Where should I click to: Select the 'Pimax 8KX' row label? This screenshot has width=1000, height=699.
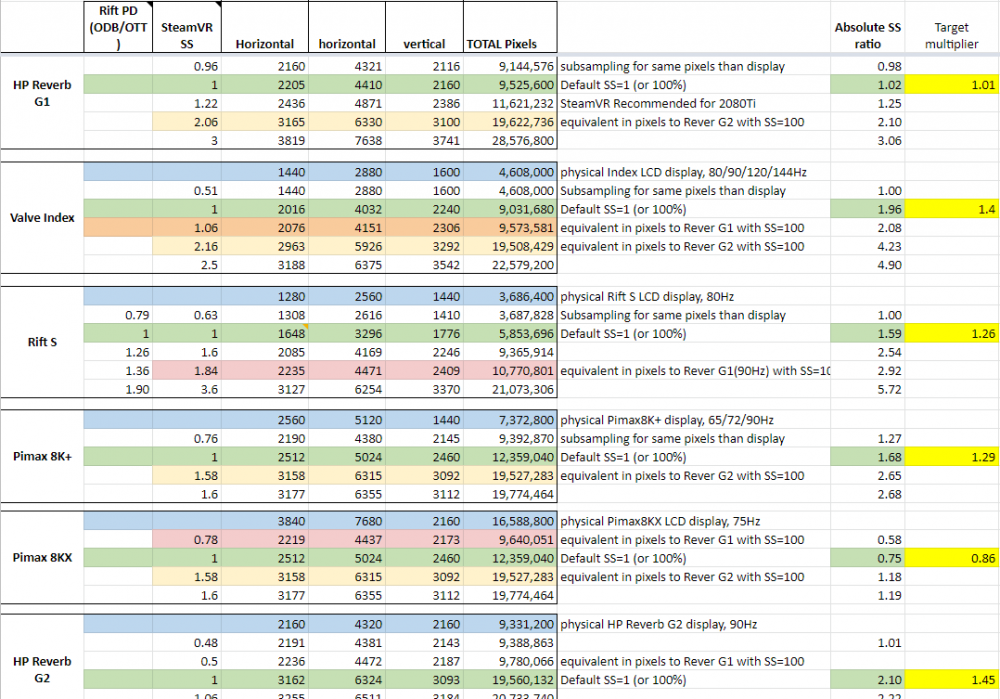pos(42,557)
